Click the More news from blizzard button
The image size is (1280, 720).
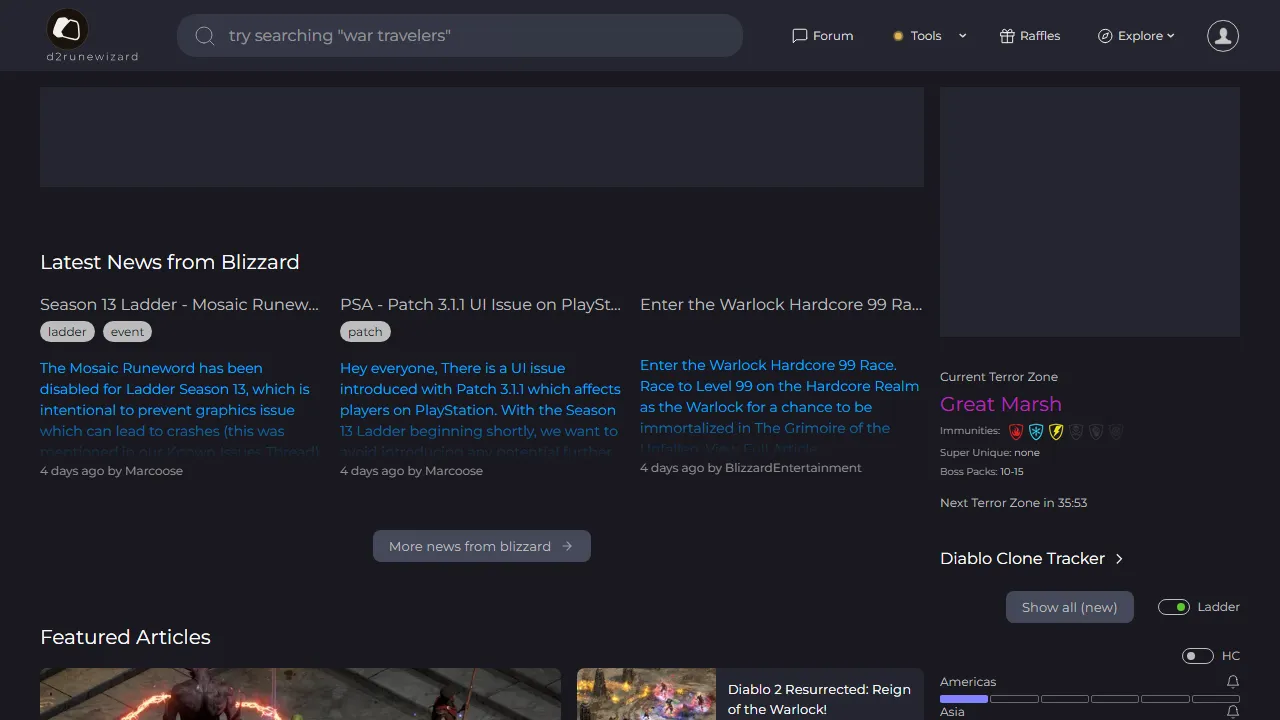pos(481,546)
